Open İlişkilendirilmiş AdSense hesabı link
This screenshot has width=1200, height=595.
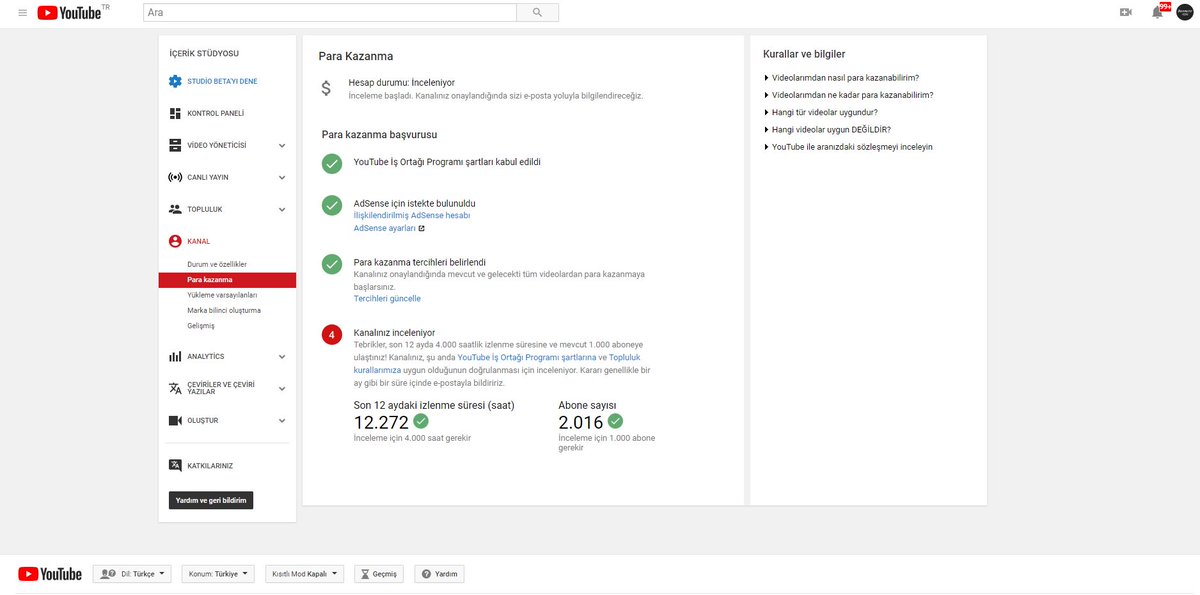tap(412, 215)
